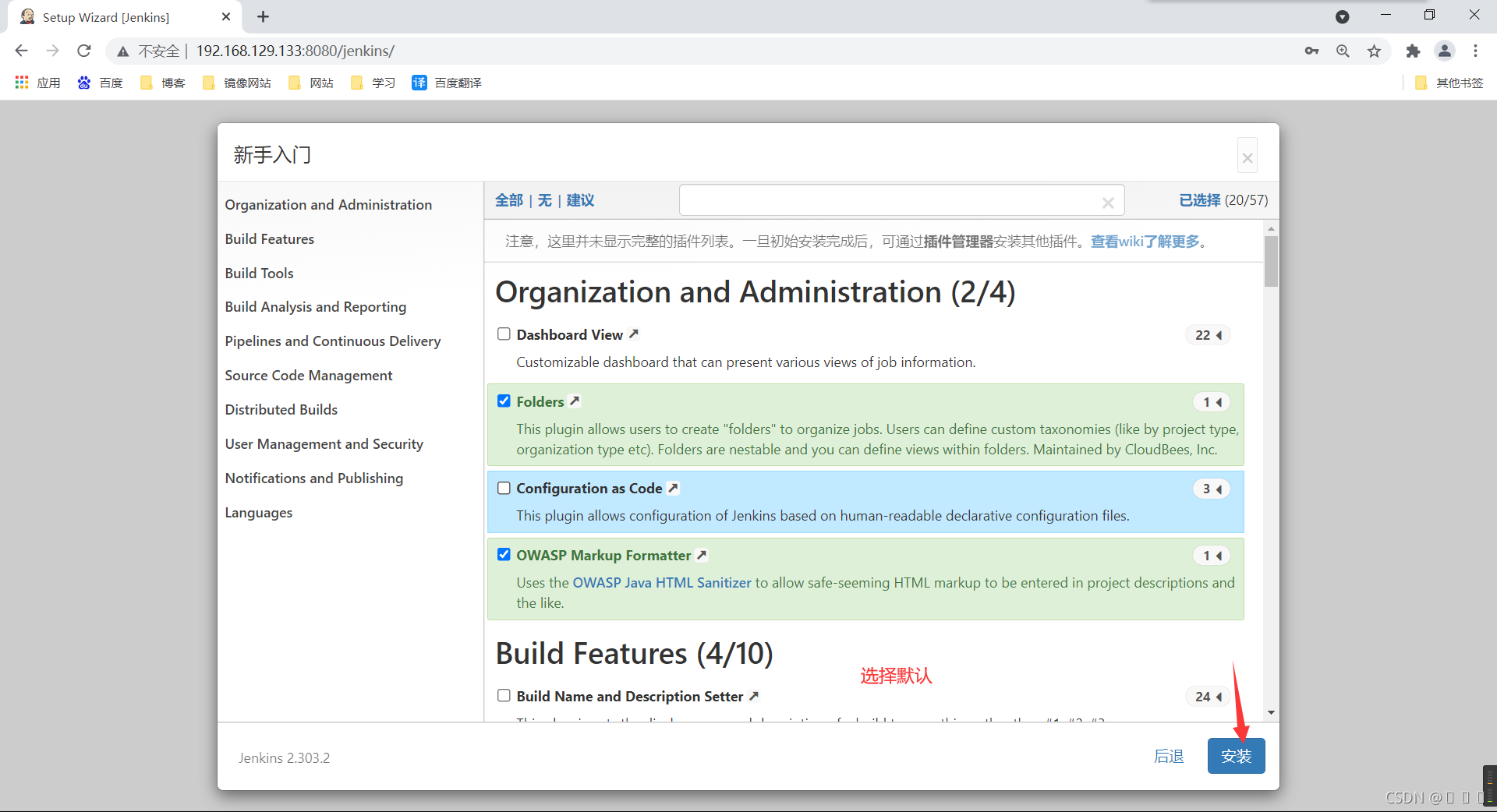Show selected plugins via 已选择
This screenshot has width=1497, height=812.
(x=1199, y=200)
